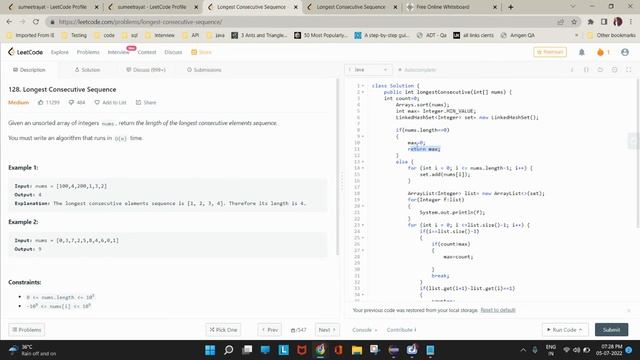Viewport: 640px width, 360px height.
Task: Collapse code fold at line 1
Action: (363, 86)
